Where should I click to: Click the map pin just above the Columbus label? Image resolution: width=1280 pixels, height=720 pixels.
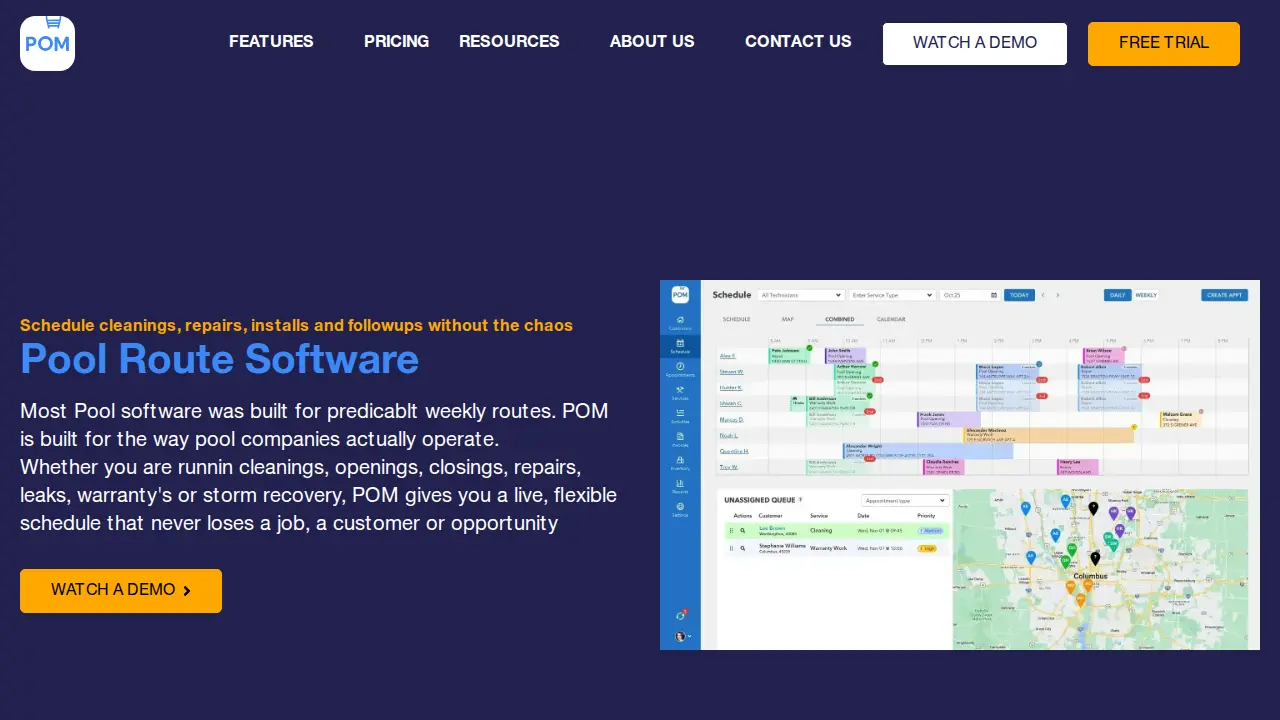click(1095, 557)
